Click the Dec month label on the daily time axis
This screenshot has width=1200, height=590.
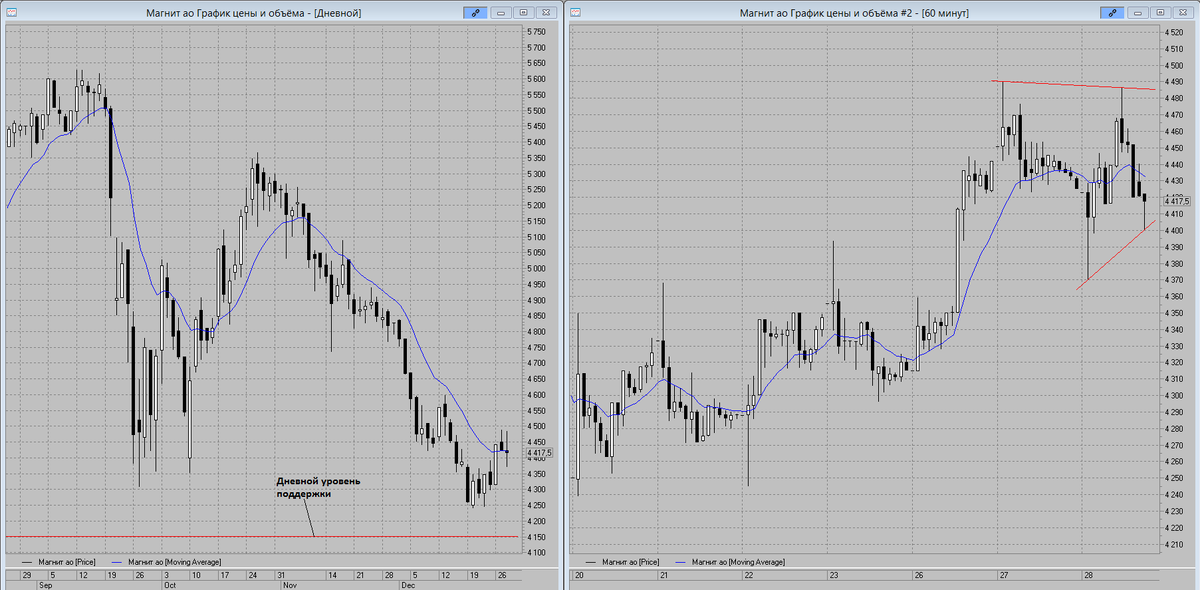tap(408, 584)
